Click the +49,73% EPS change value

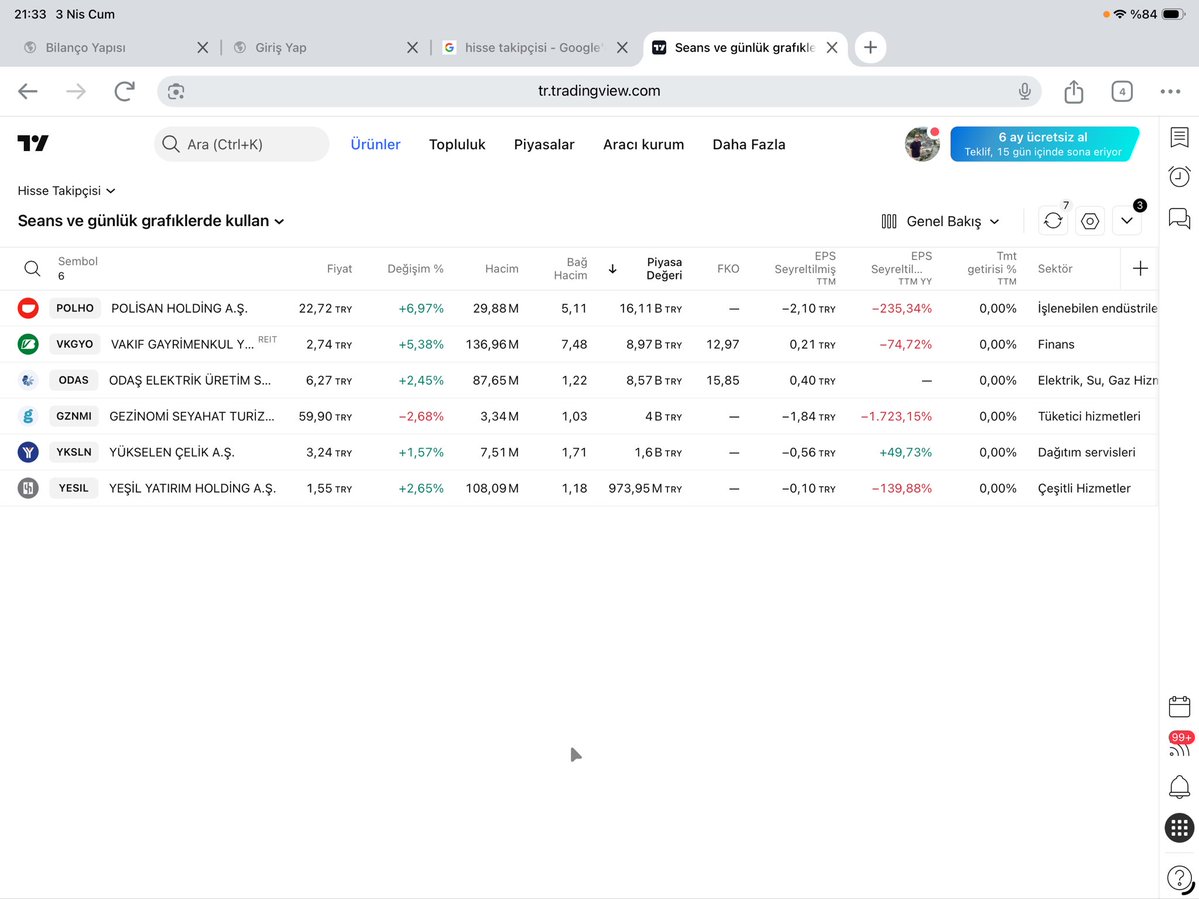[x=905, y=453]
